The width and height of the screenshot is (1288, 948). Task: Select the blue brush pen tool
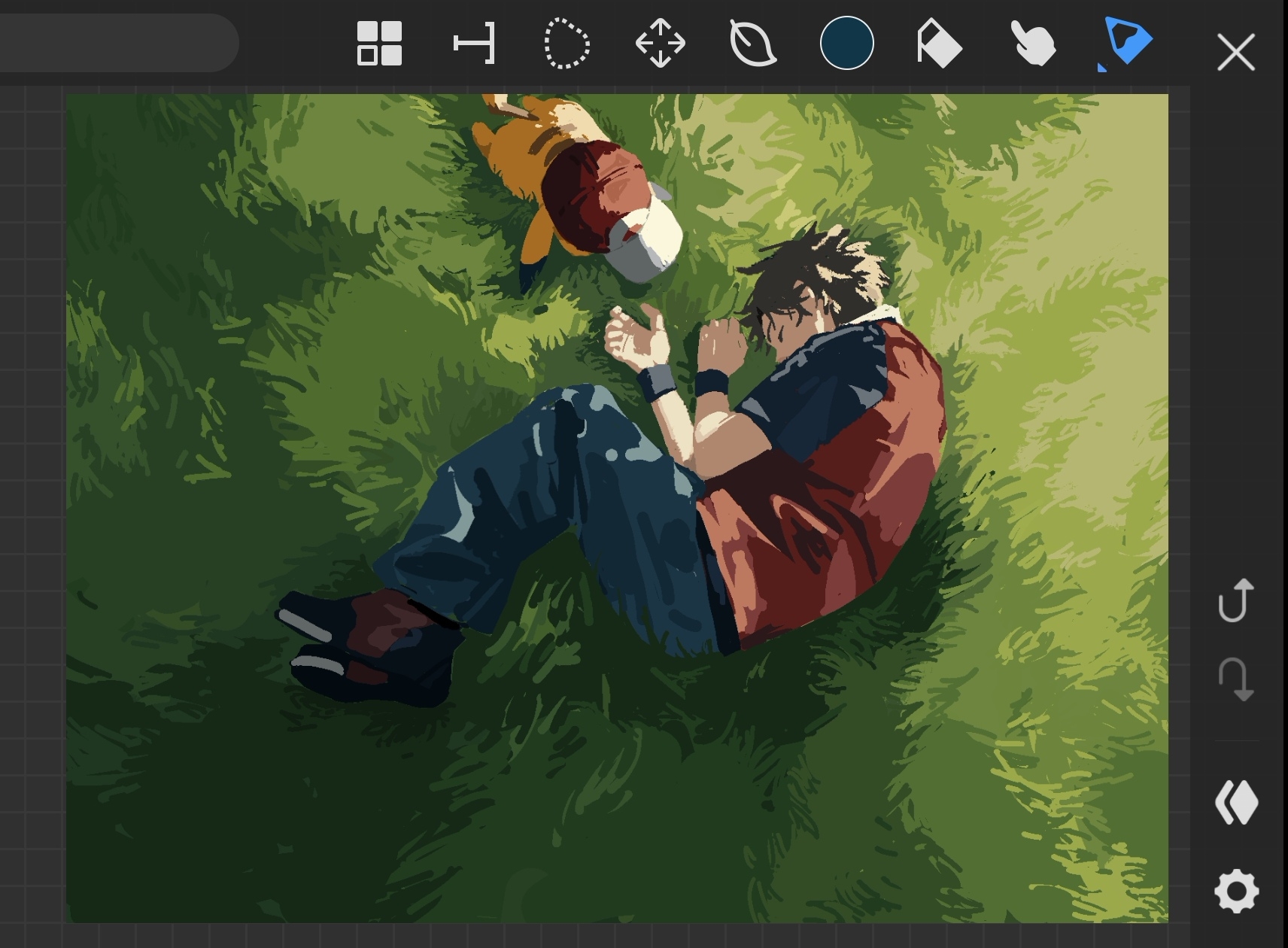(1125, 42)
